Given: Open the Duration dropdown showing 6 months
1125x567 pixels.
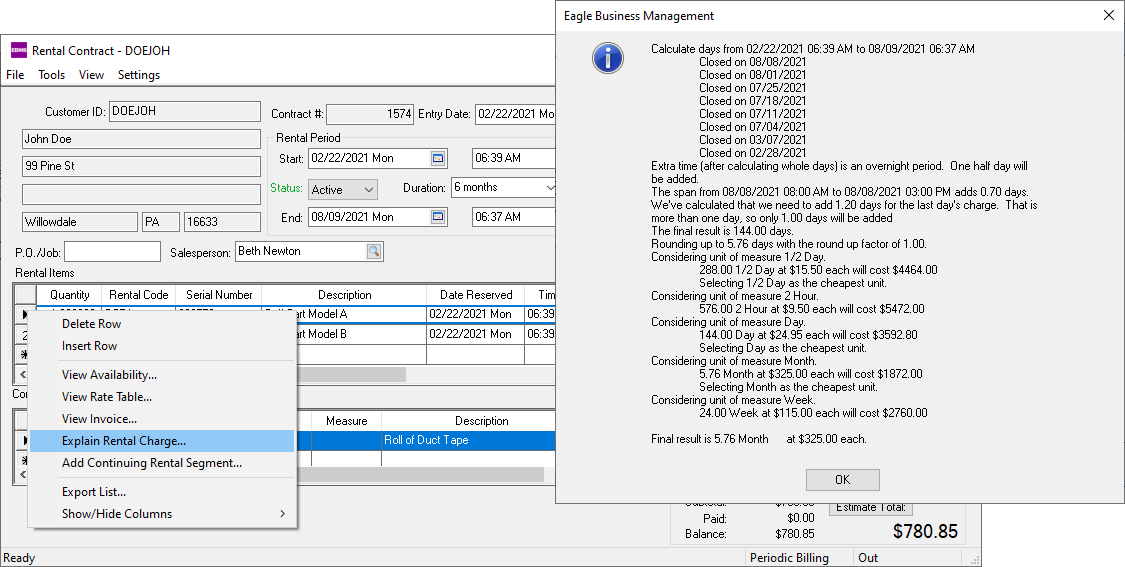Looking at the screenshot, I should click(548, 188).
